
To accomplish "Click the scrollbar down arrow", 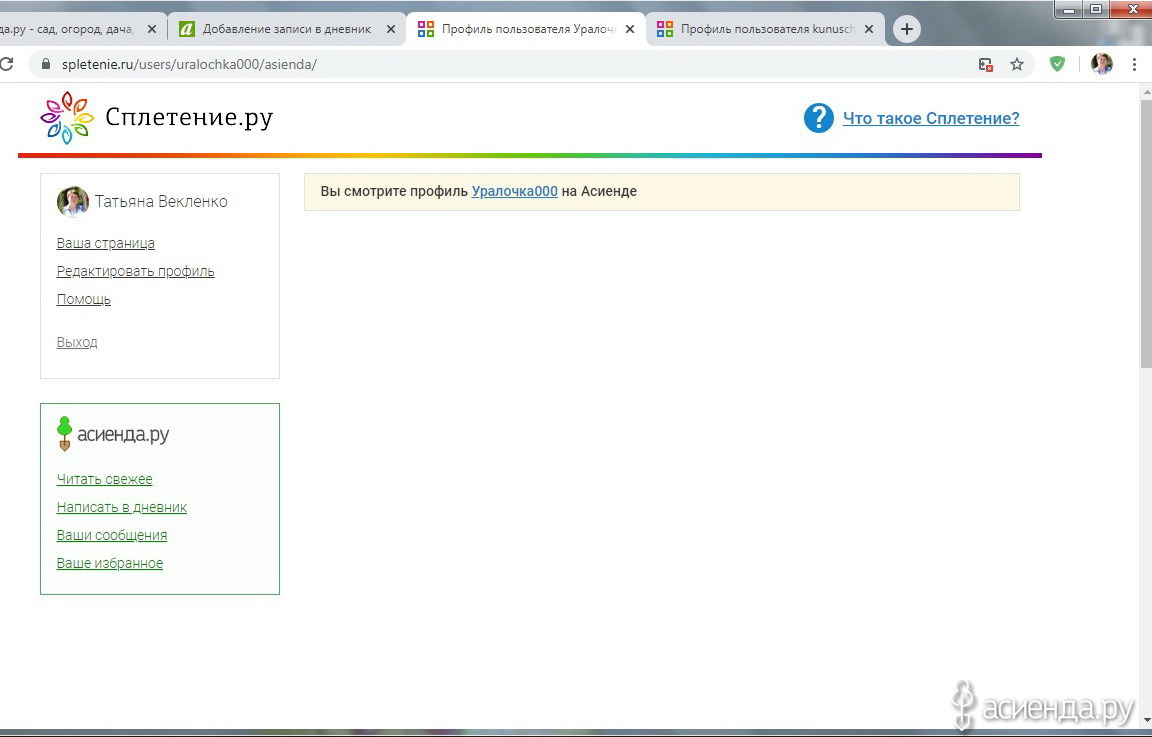I will [x=1146, y=720].
